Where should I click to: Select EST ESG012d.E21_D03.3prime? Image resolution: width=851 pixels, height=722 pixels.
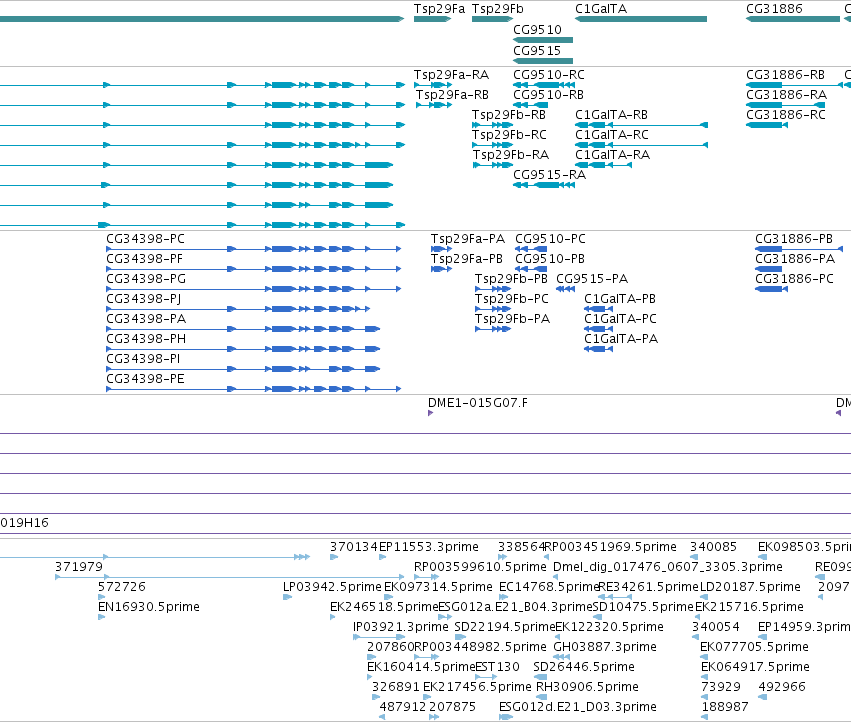click(x=577, y=707)
